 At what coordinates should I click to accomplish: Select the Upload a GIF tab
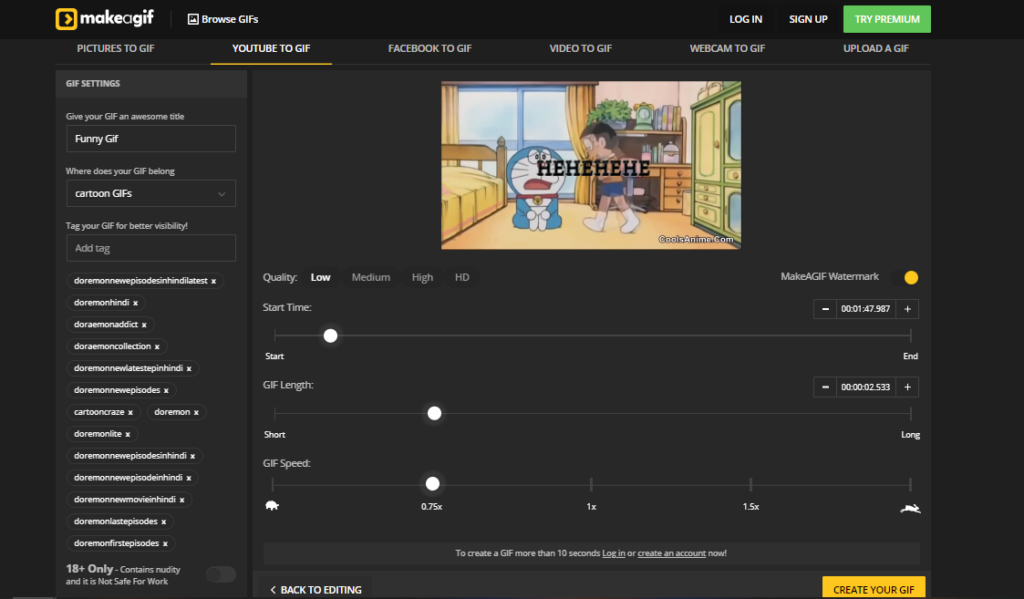pyautogui.click(x=876, y=48)
